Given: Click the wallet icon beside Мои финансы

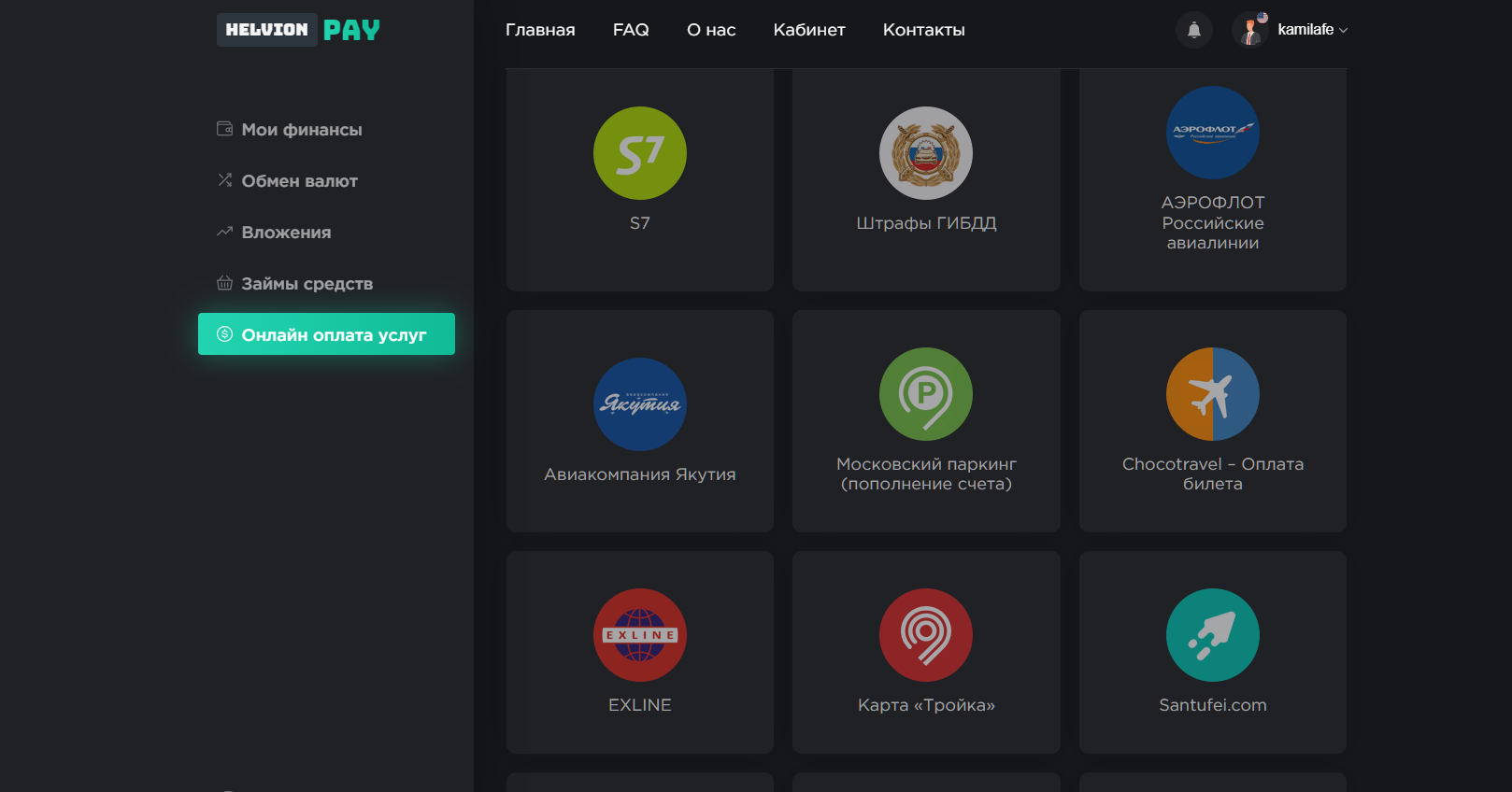Looking at the screenshot, I should click(224, 129).
